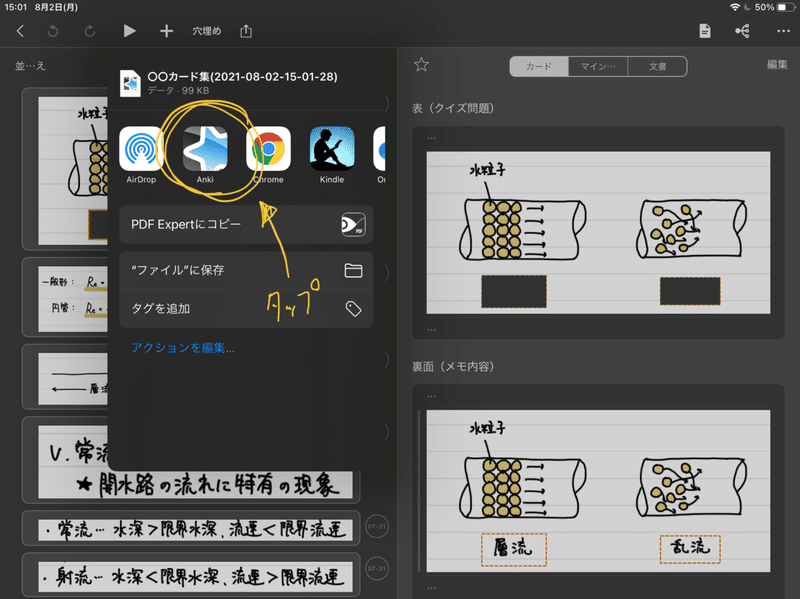Undo the last action
800x599 pixels.
point(51,31)
